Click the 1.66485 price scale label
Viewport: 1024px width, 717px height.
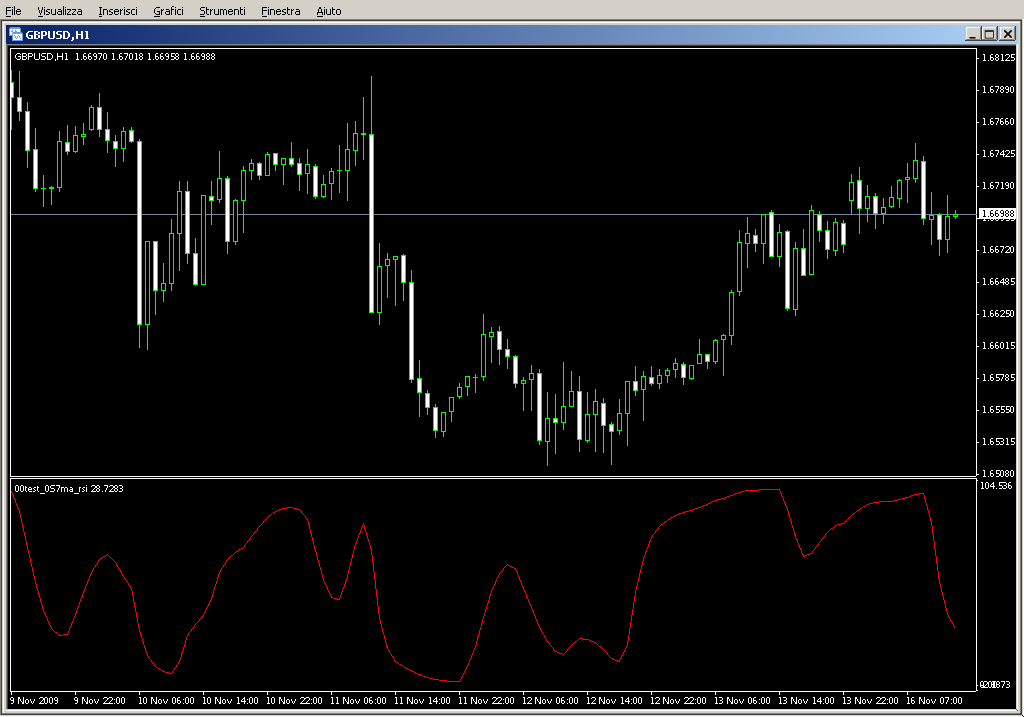pyautogui.click(x=999, y=281)
